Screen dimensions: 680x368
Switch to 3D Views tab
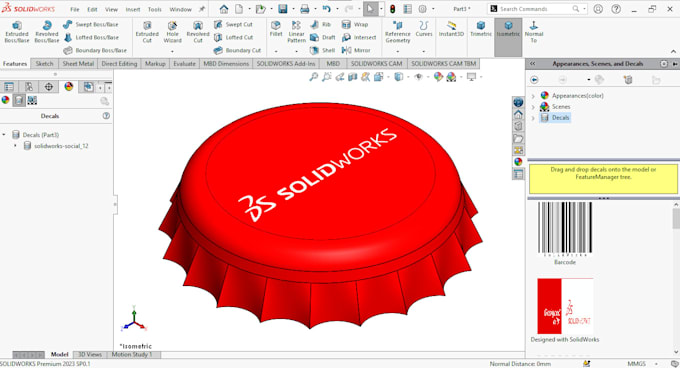click(90, 355)
